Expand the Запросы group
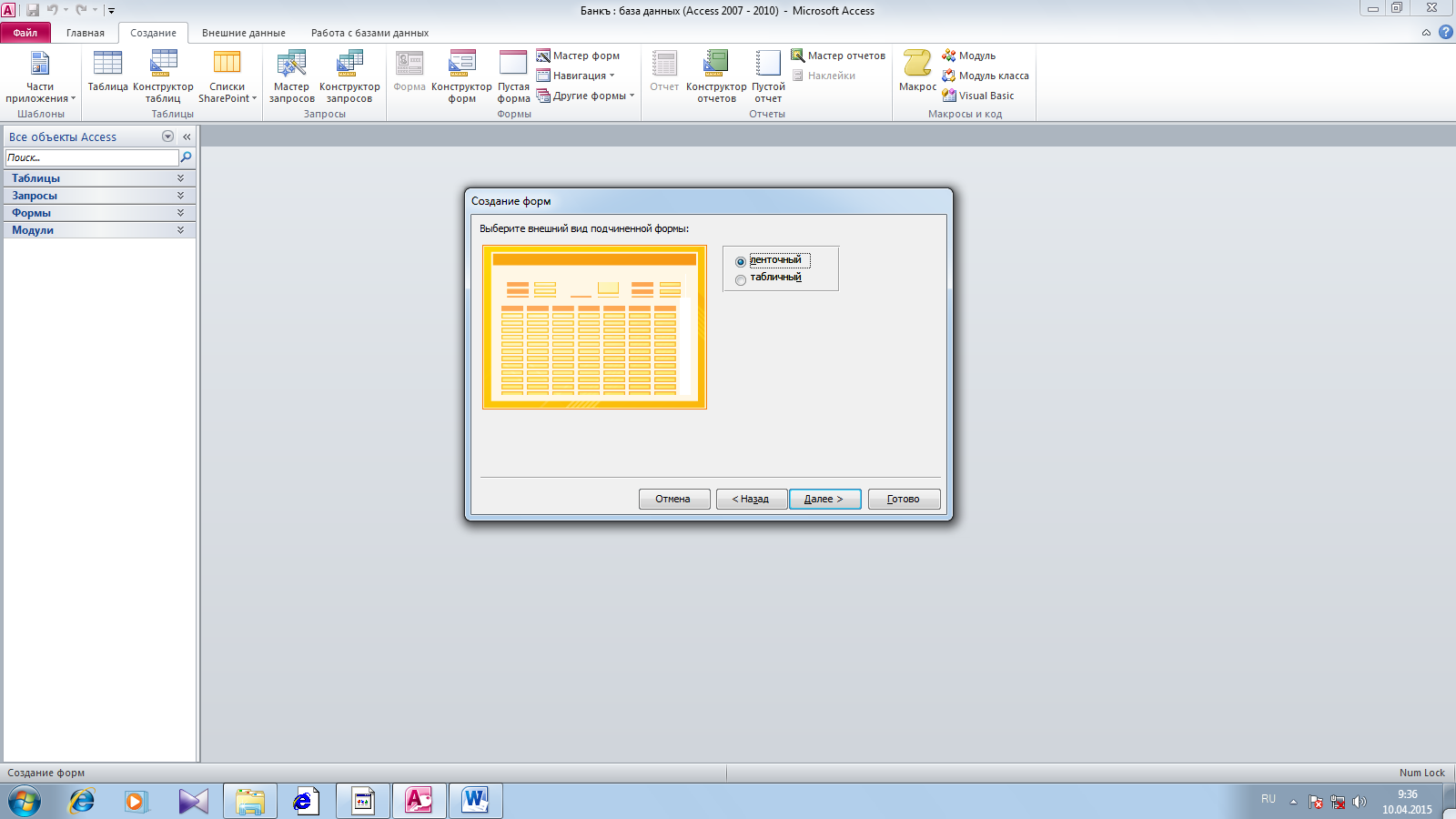Viewport: 1456px width, 819px height. click(x=99, y=196)
